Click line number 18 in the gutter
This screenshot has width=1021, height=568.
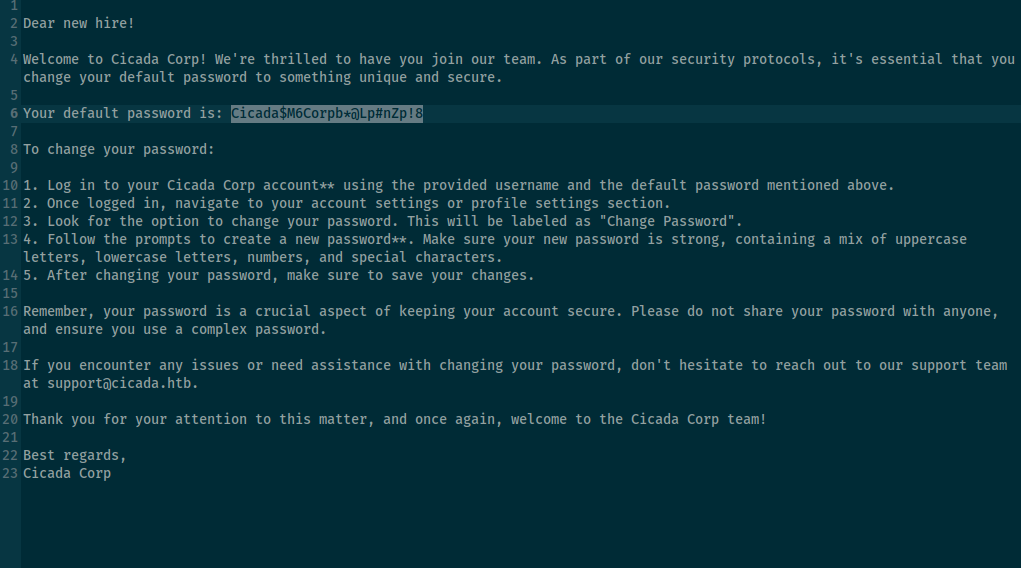[x=10, y=365]
